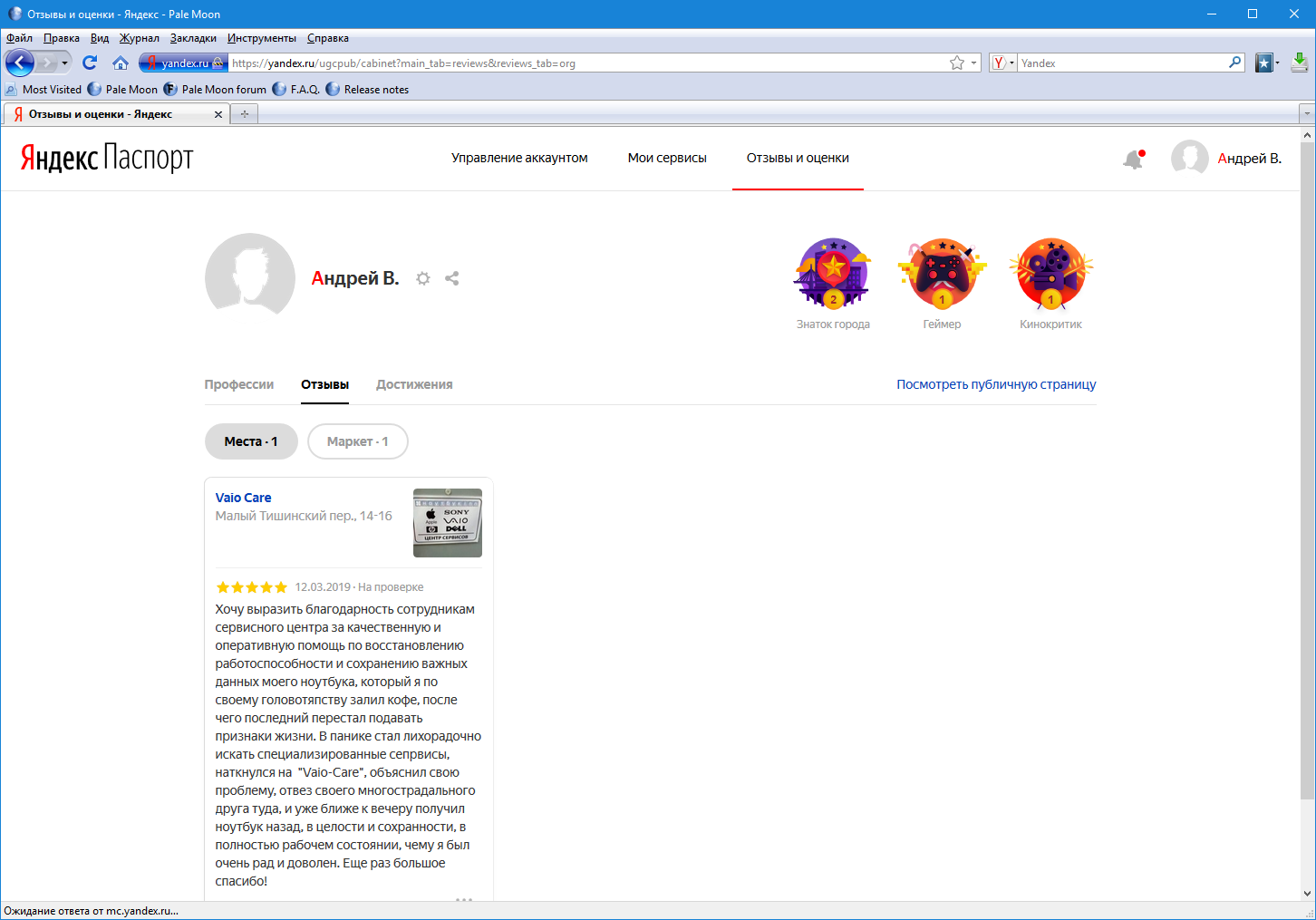This screenshot has height=920, width=1316.
Task: Open the list-all-tabs dropdown
Action: click(x=1306, y=114)
